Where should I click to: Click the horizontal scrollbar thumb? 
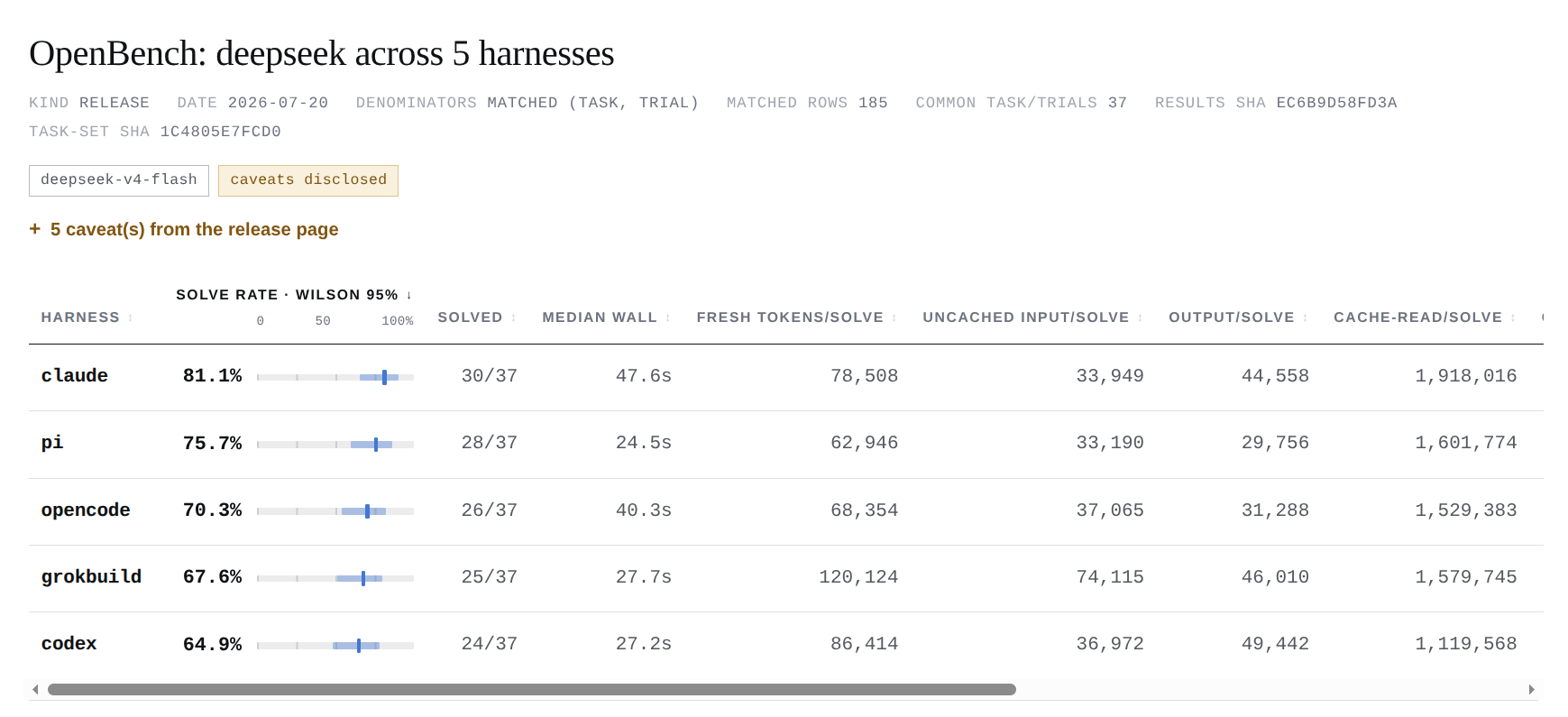[x=532, y=689]
